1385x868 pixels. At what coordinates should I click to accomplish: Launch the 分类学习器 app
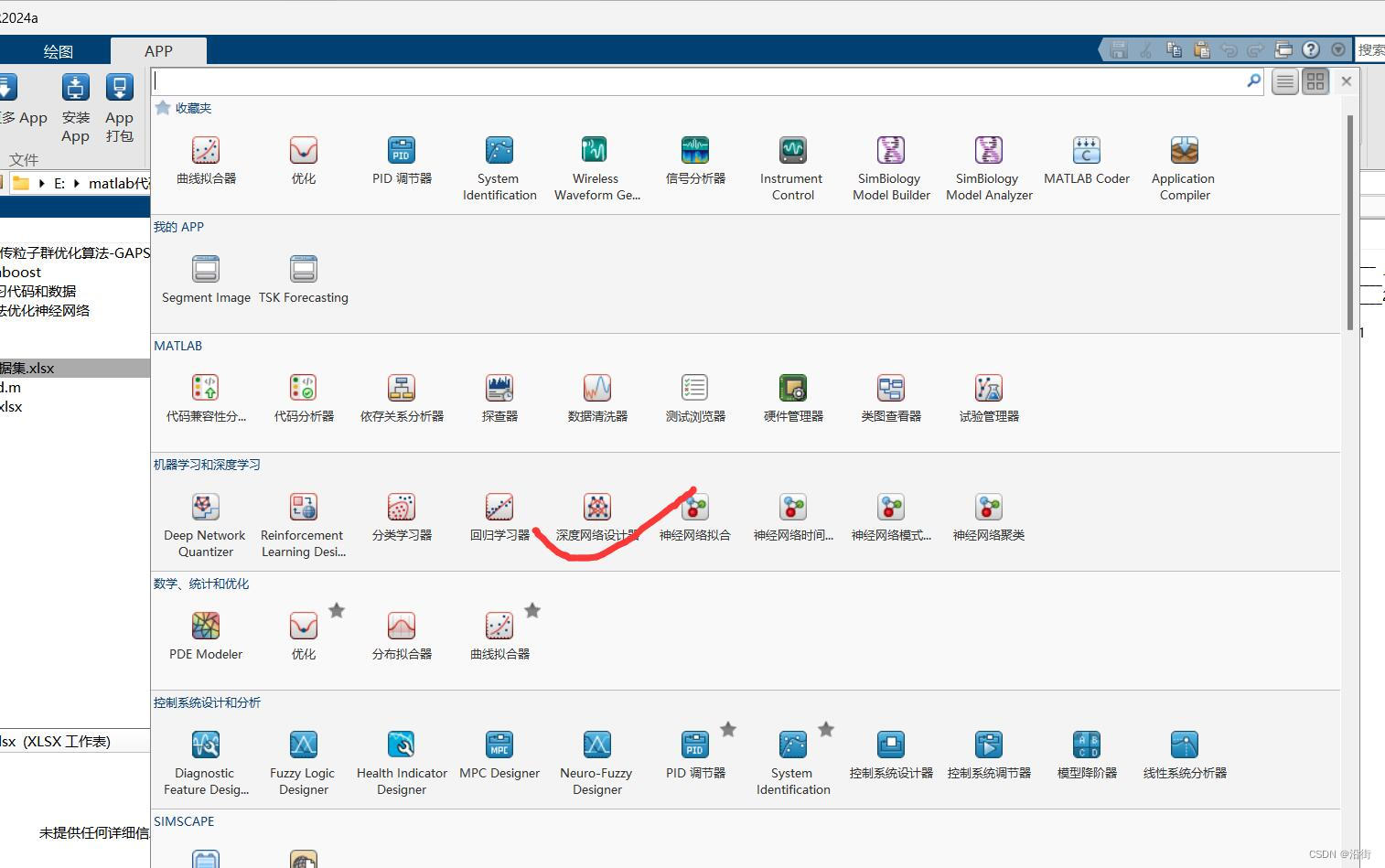[x=402, y=517]
